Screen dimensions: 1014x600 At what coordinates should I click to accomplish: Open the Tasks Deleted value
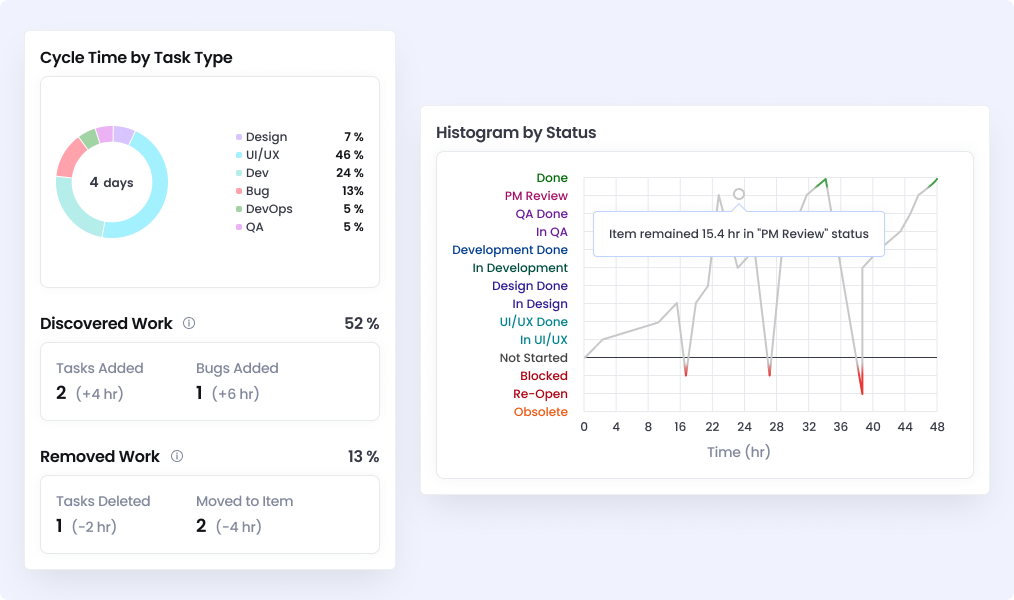point(60,526)
